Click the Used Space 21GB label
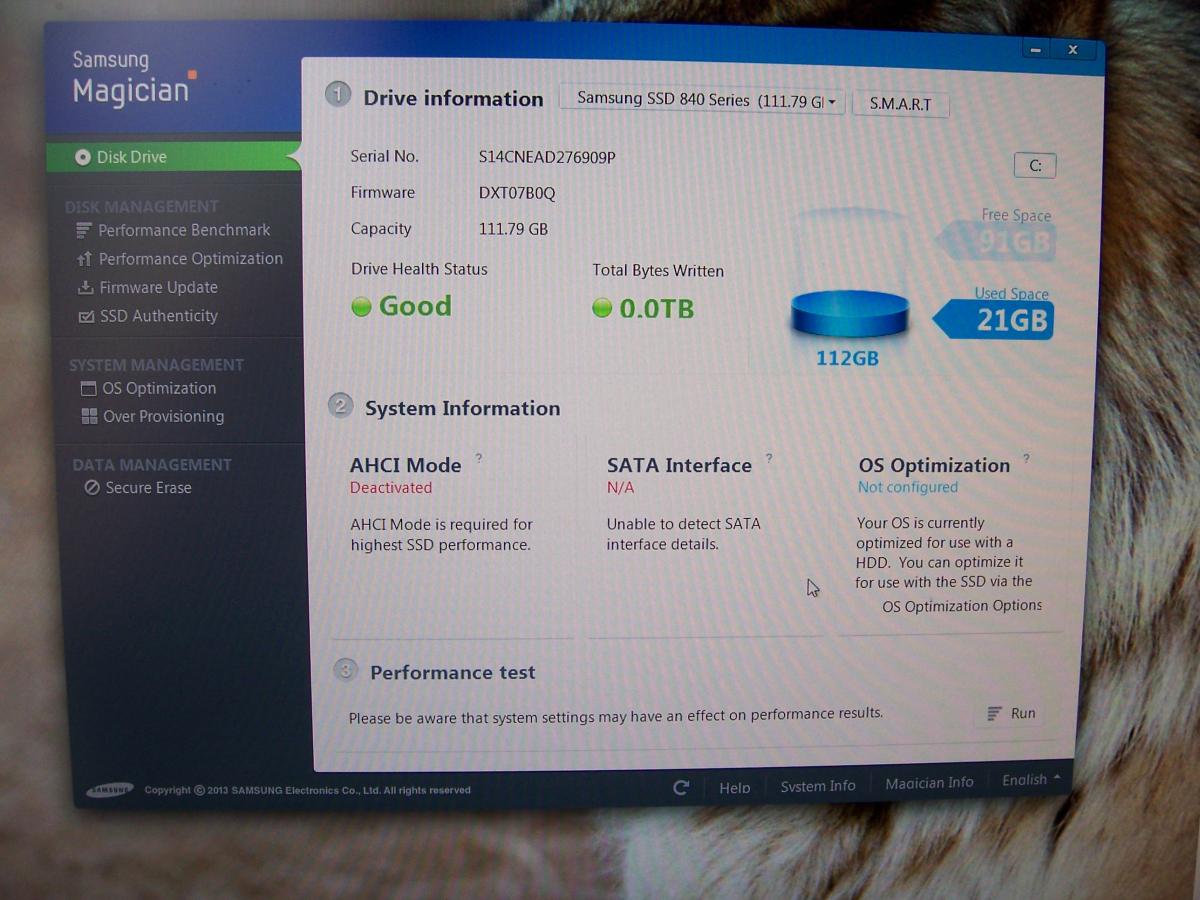1200x900 pixels. click(994, 319)
